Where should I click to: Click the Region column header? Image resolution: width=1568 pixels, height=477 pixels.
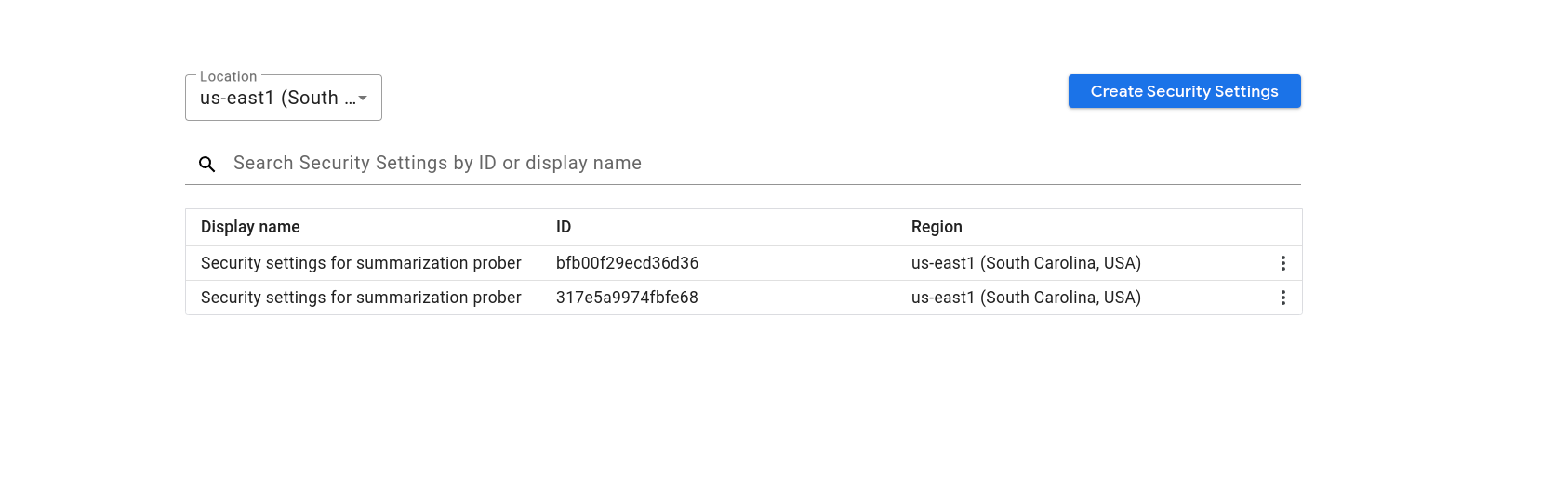click(937, 227)
